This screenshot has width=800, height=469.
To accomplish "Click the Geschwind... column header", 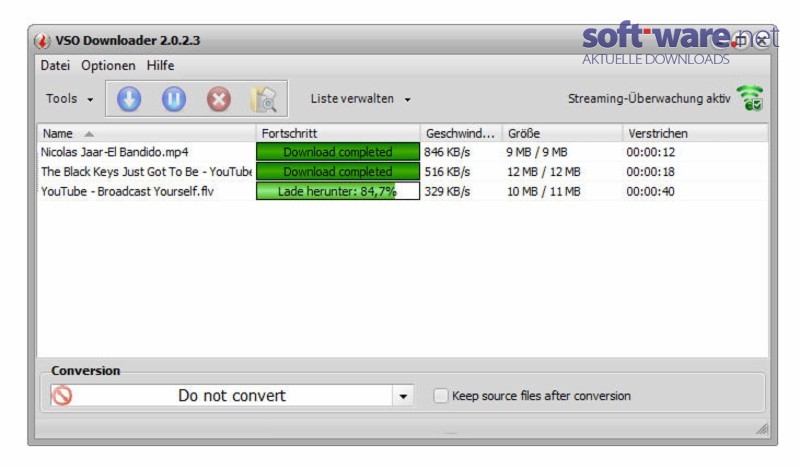I will pos(461,133).
